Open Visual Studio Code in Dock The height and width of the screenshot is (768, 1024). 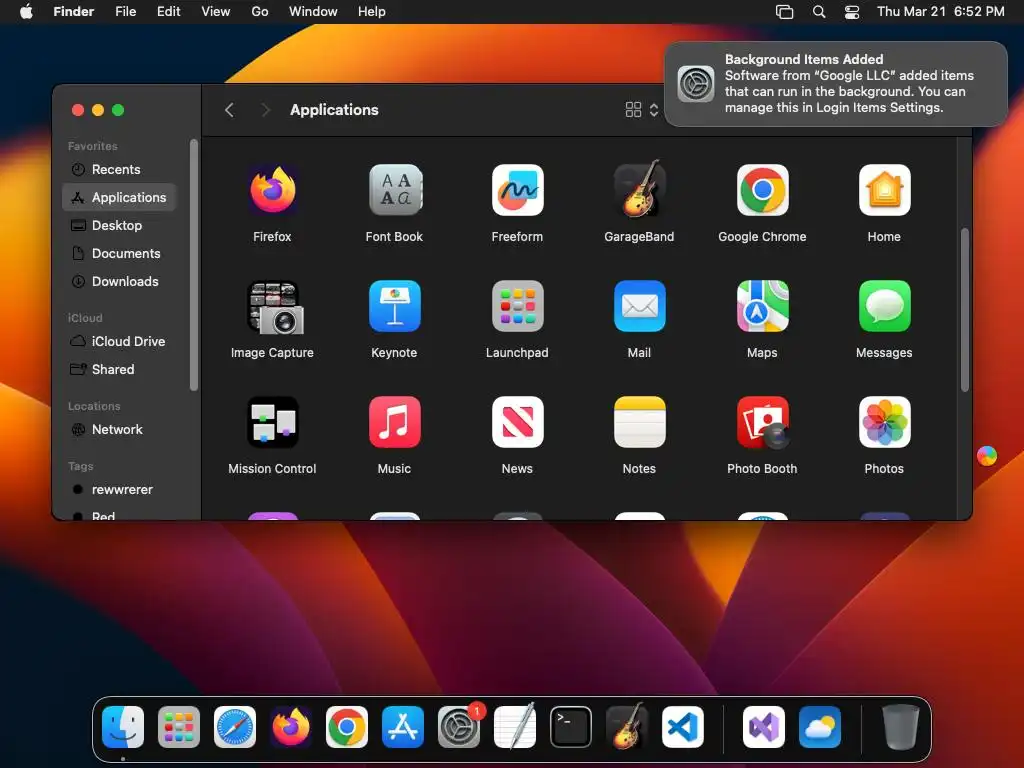[x=682, y=727]
